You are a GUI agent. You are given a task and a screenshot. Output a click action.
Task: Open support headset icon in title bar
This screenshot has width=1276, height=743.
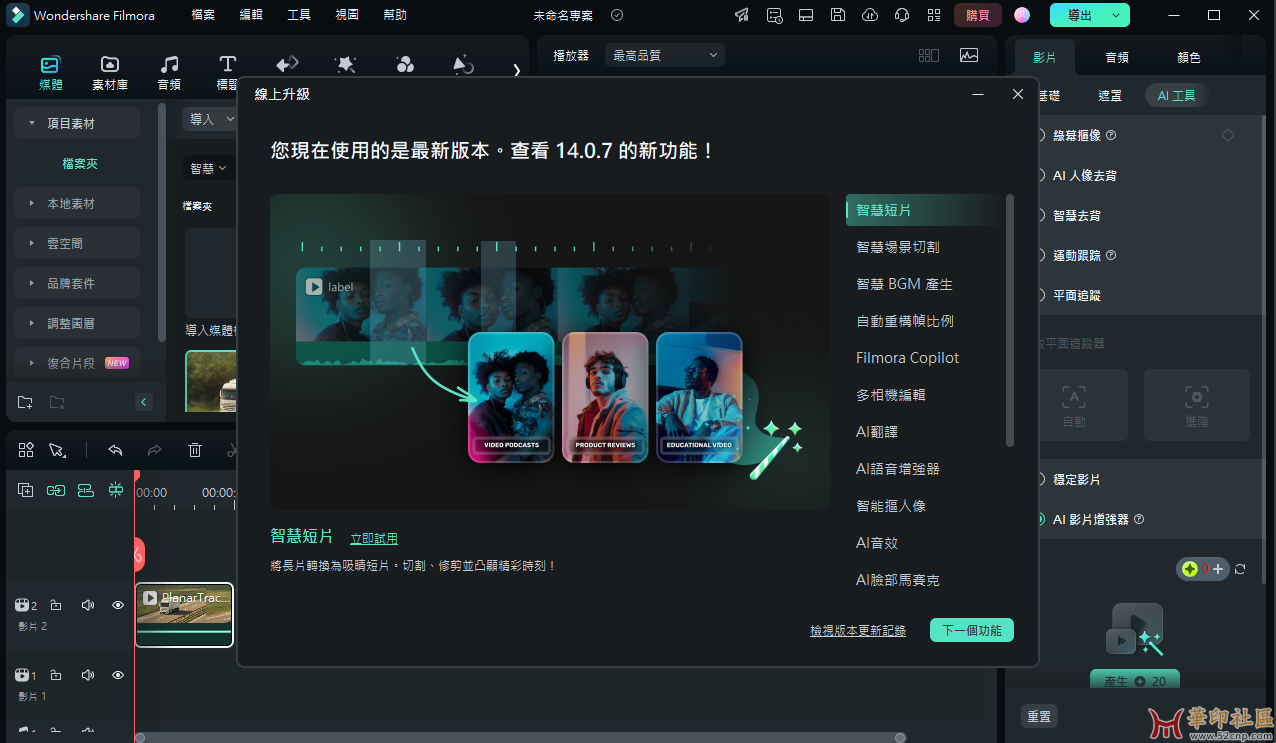[902, 15]
